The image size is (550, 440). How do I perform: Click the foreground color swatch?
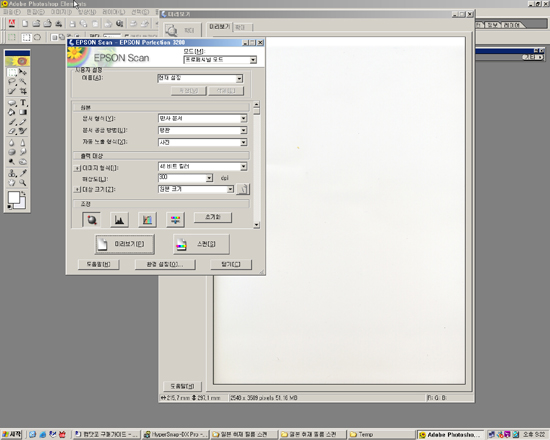(14, 198)
